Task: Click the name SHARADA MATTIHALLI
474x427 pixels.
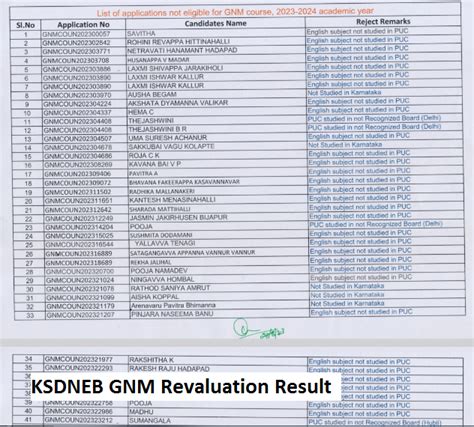Action: pos(160,209)
